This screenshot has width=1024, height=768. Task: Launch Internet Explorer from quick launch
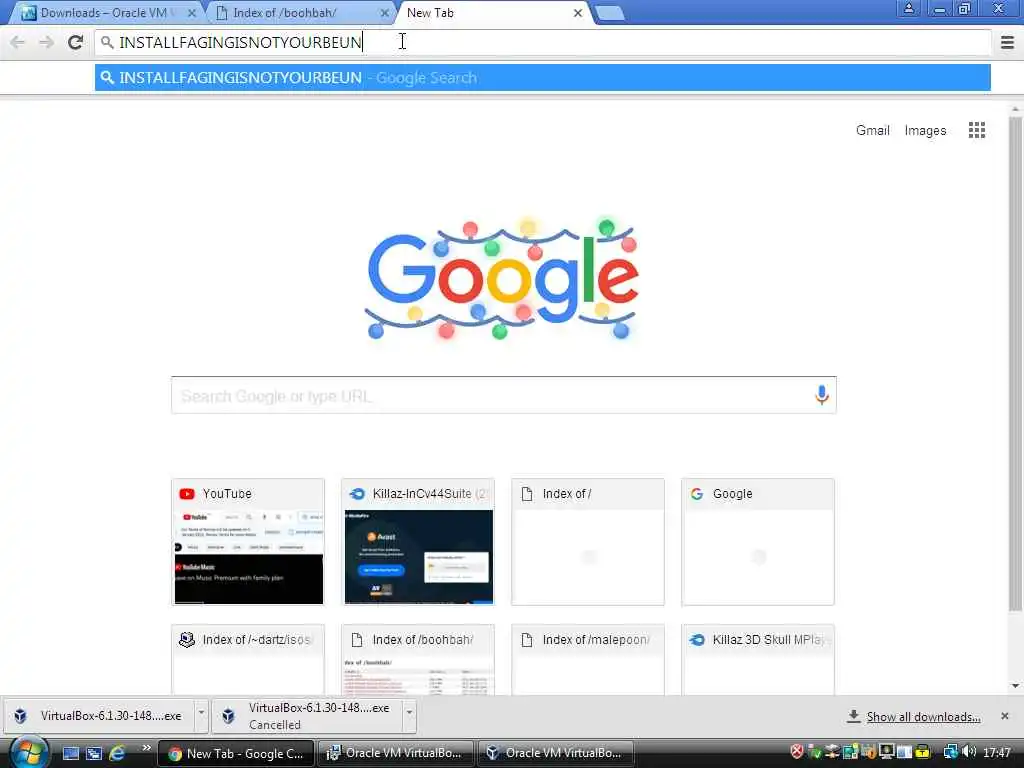(x=118, y=753)
